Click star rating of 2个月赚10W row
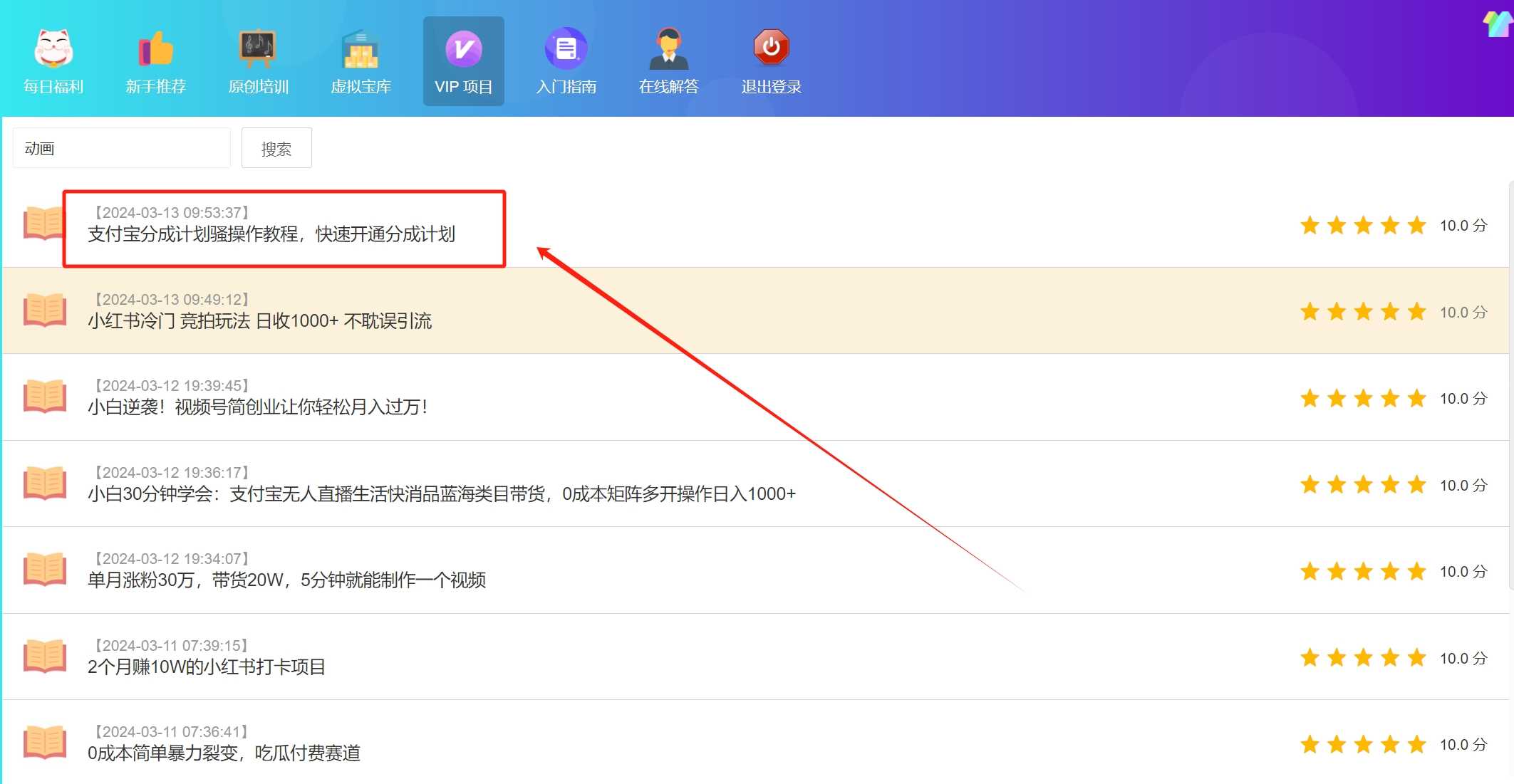Viewport: 1514px width, 784px height. pyautogui.click(x=1363, y=658)
